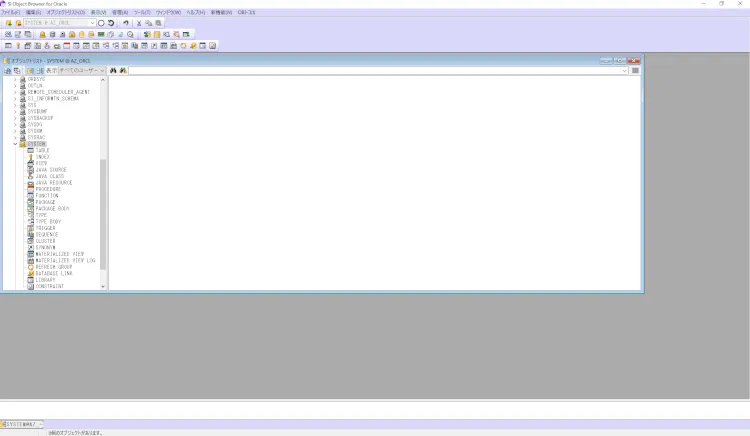Select the FUNCTION tree node
Image resolution: width=750 pixels, height=436 pixels.
pos(47,196)
